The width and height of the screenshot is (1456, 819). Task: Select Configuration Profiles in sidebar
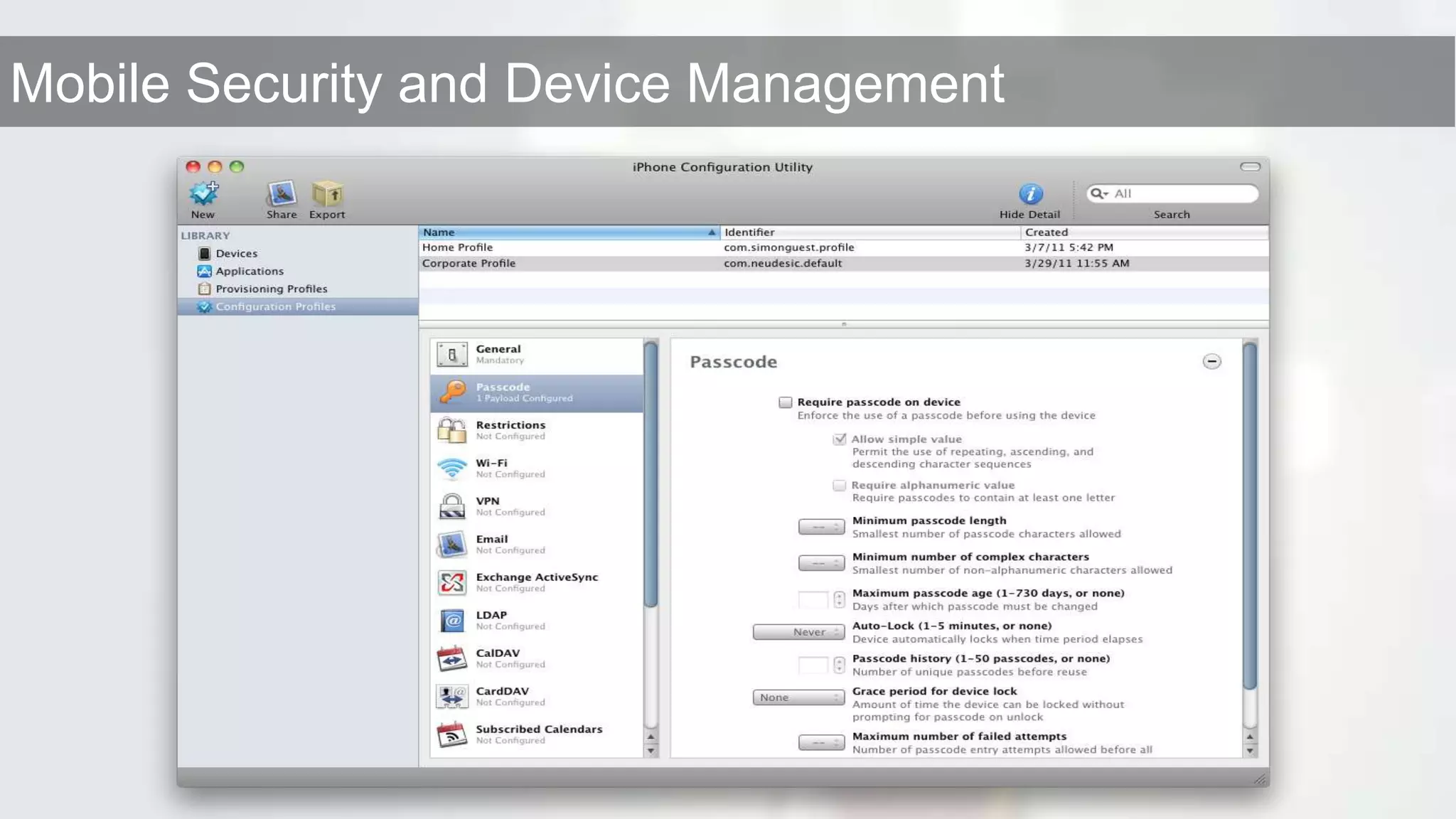pos(298,306)
